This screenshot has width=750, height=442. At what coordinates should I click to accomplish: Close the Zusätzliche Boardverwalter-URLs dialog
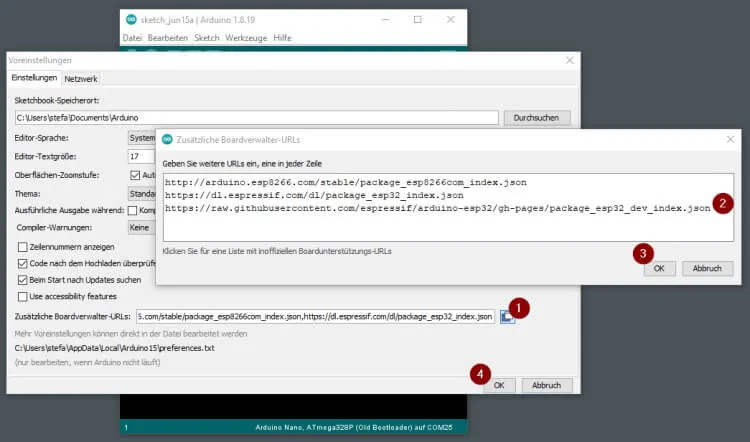pyautogui.click(x=730, y=139)
